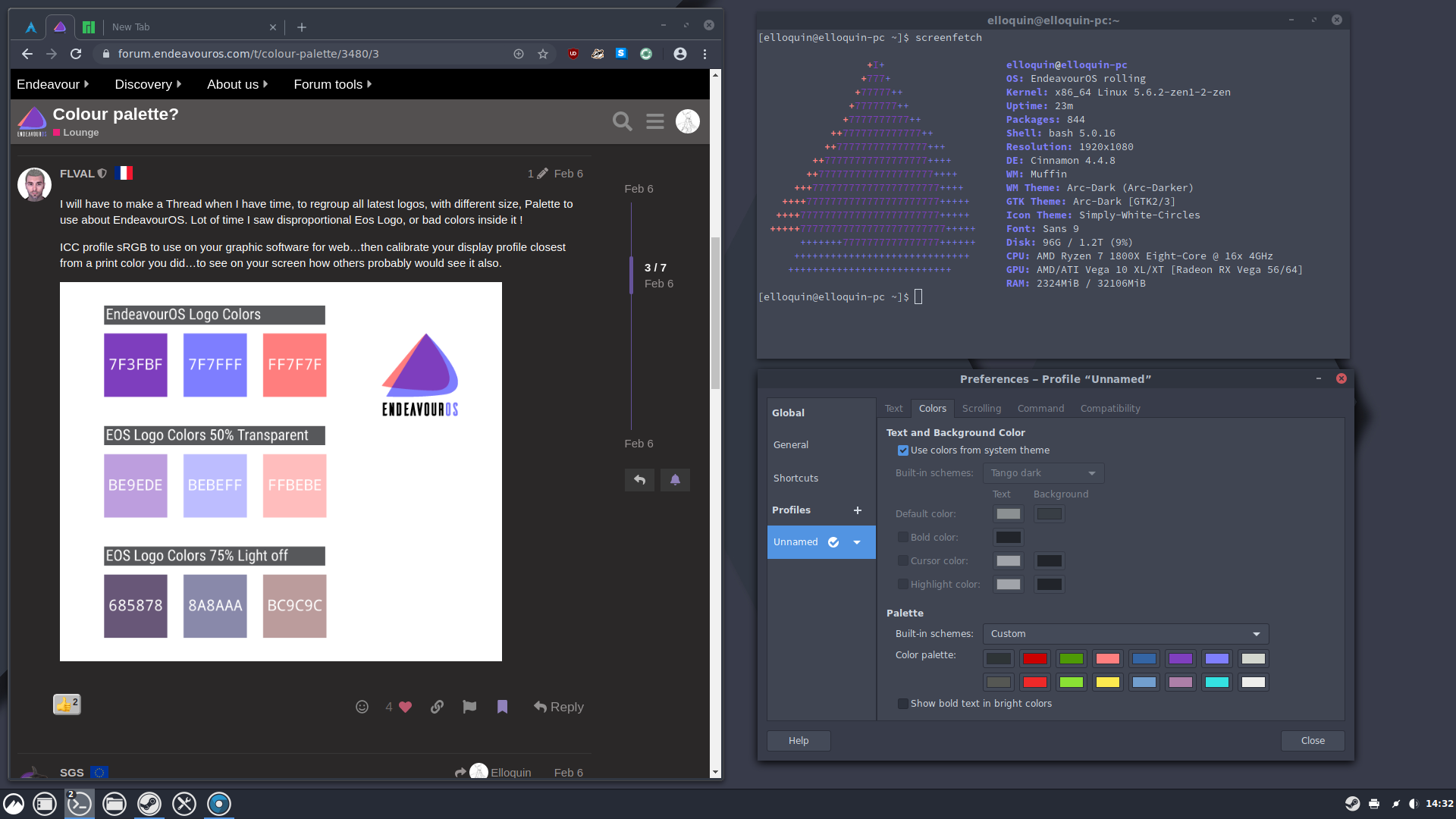Open the Tango dark built-in schemes dropdown

coord(1043,473)
